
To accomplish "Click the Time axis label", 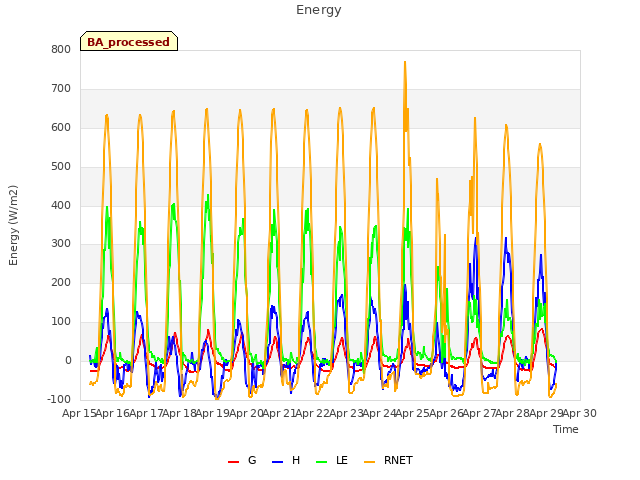I will point(566,429).
